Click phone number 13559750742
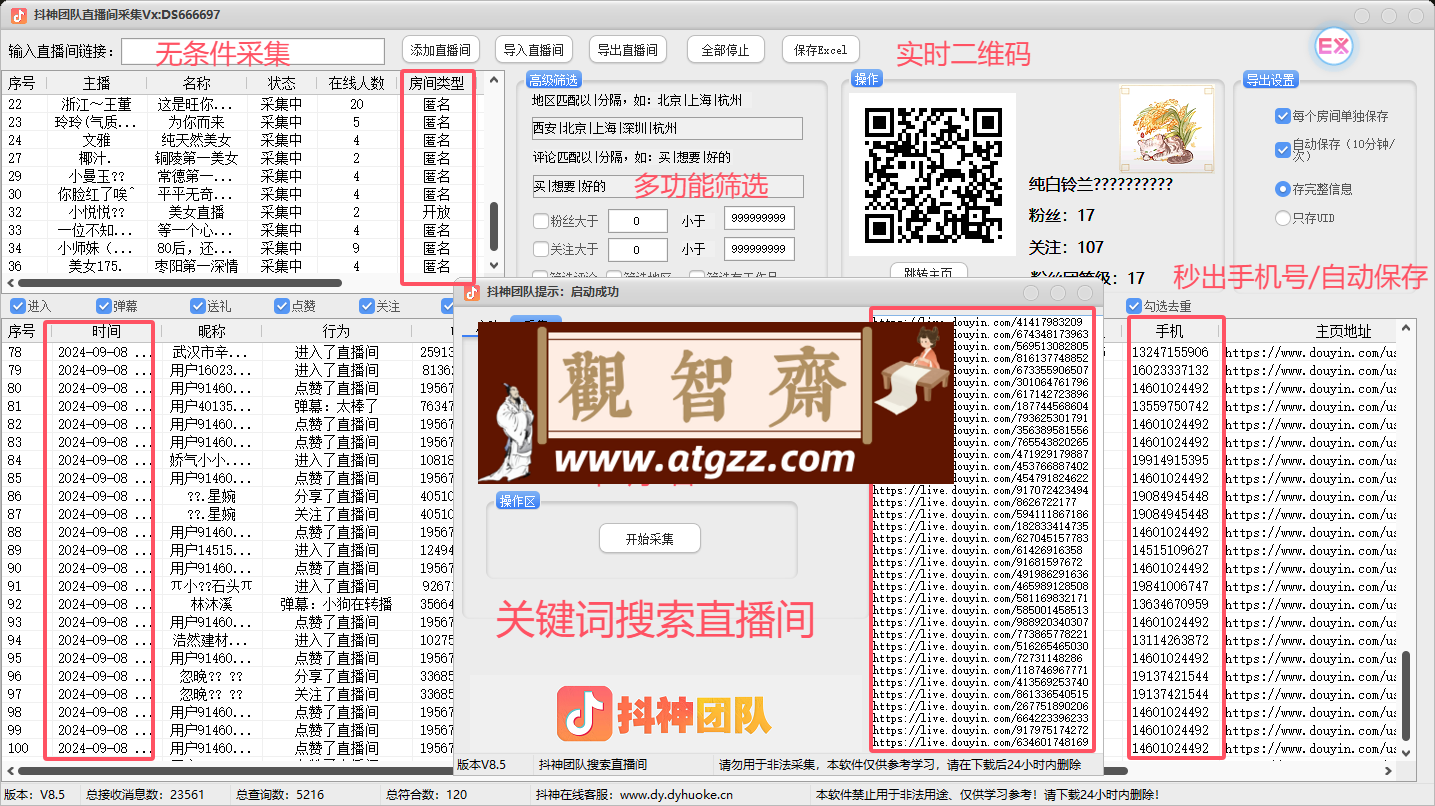The height and width of the screenshot is (806, 1435). pyautogui.click(x=1169, y=406)
